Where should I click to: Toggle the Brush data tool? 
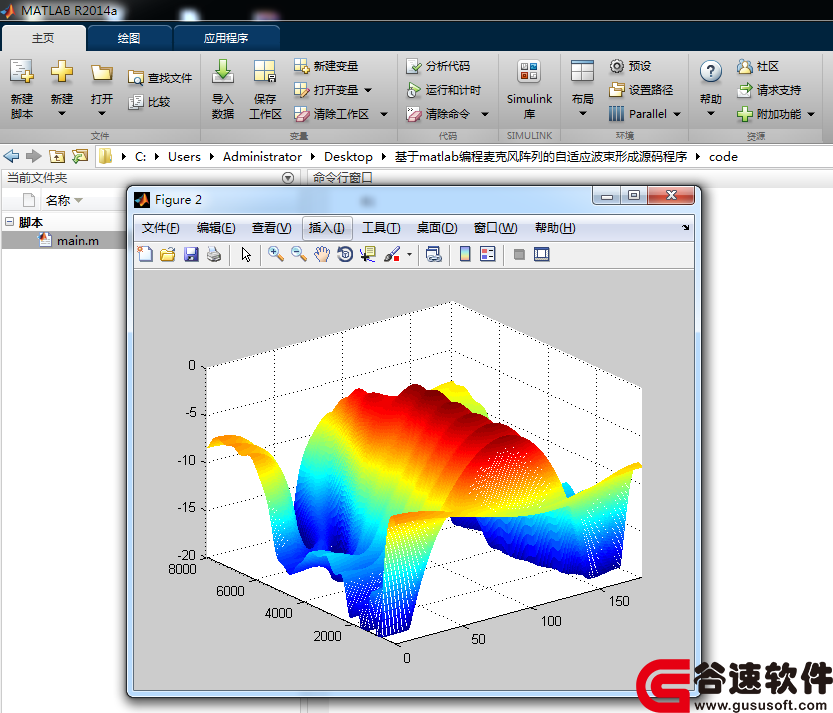click(x=392, y=254)
